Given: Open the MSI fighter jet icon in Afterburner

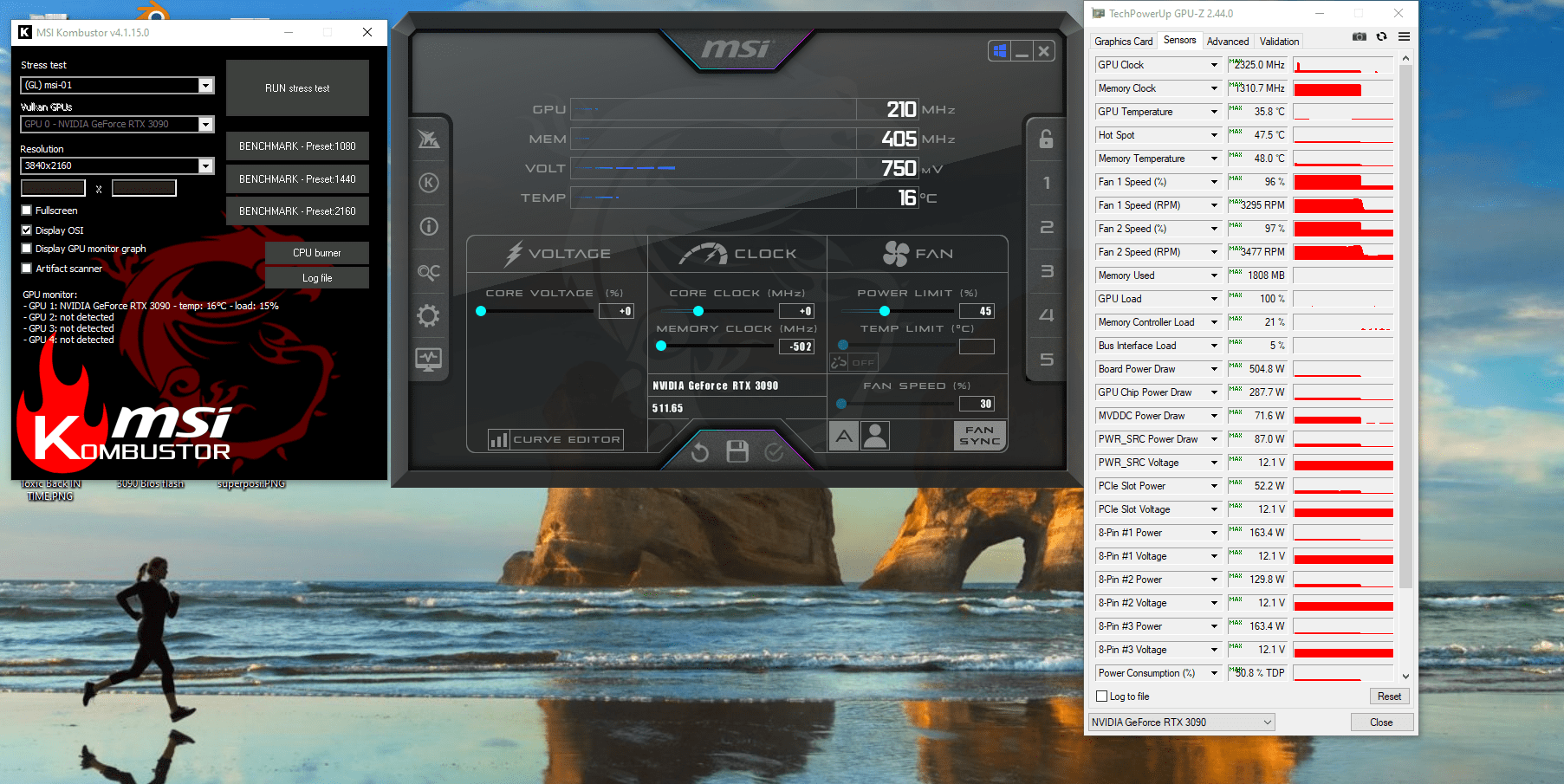Looking at the screenshot, I should (x=429, y=139).
